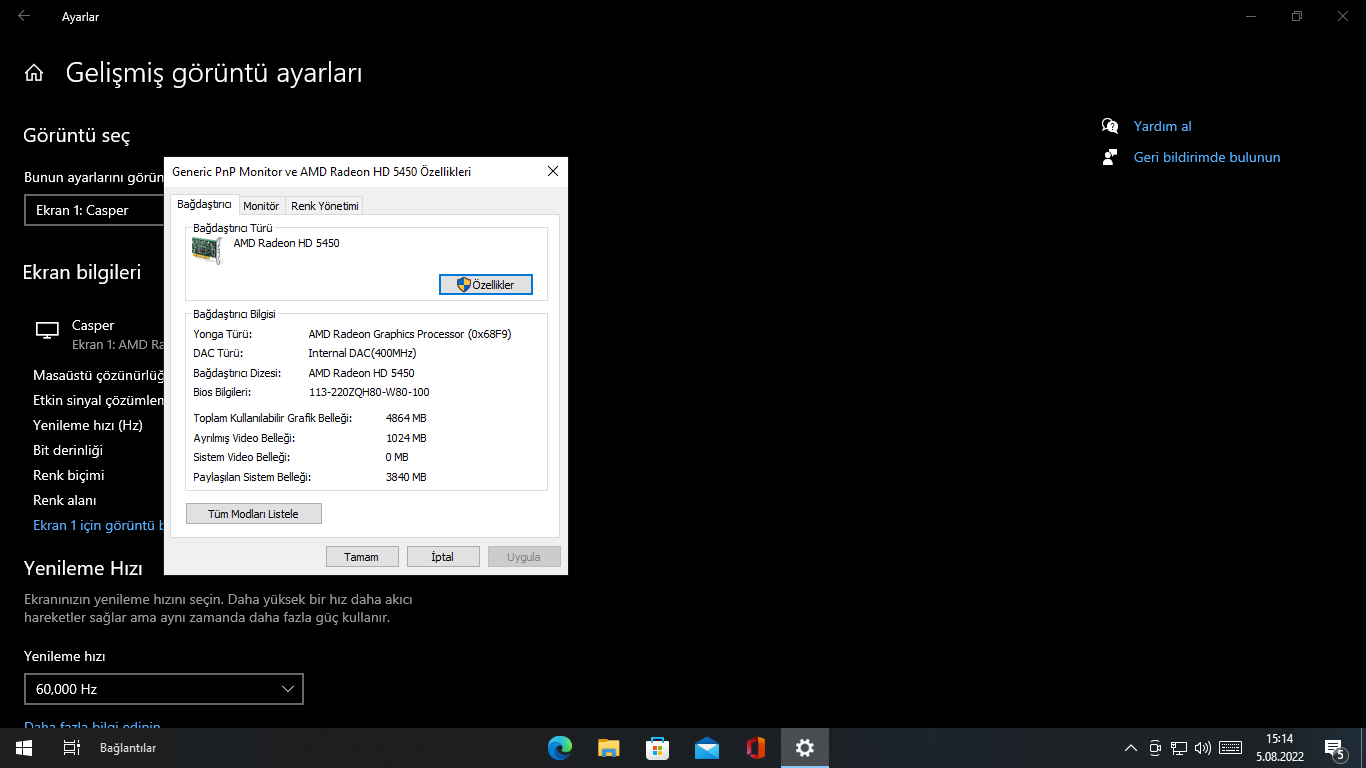Click the Casper monitor icon
The image size is (1366, 768).
(47, 330)
